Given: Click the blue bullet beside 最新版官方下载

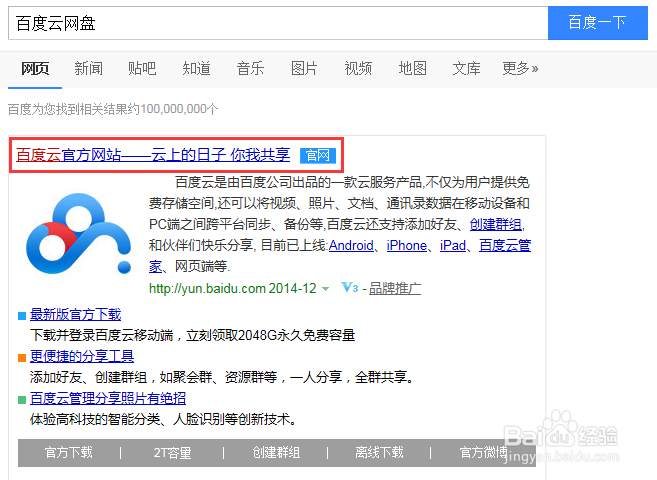Looking at the screenshot, I should pyautogui.click(x=22, y=316).
